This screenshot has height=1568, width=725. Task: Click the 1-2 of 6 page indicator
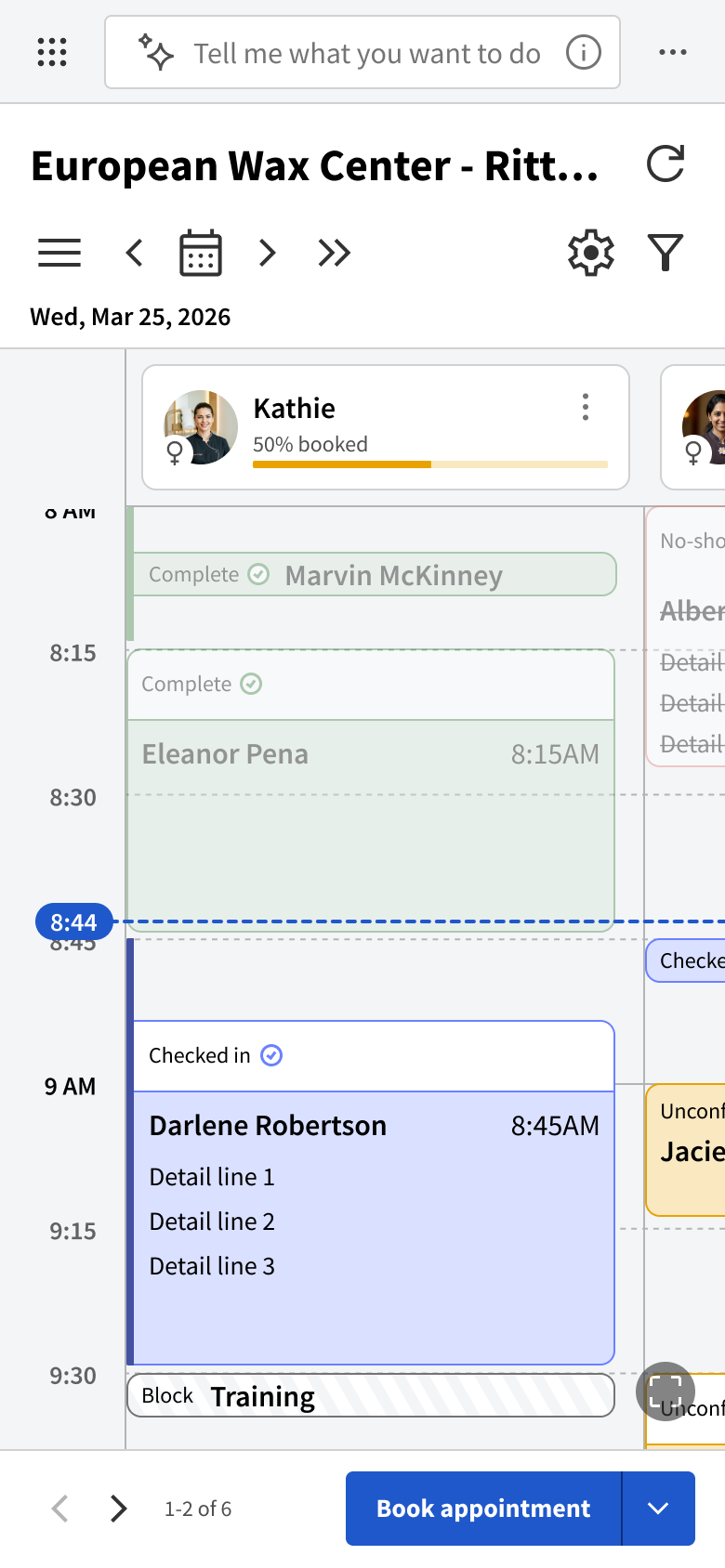[x=198, y=1509]
